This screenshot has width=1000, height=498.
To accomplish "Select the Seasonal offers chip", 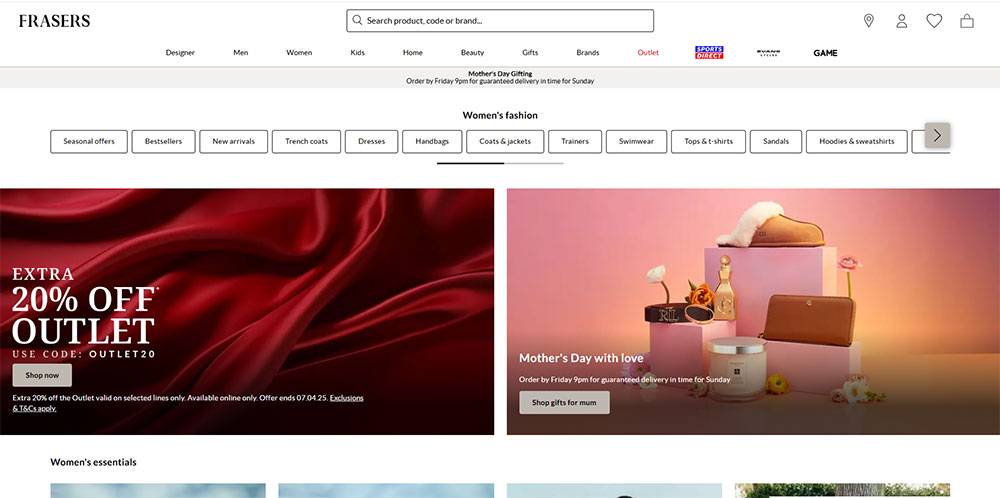I will pos(89,142).
